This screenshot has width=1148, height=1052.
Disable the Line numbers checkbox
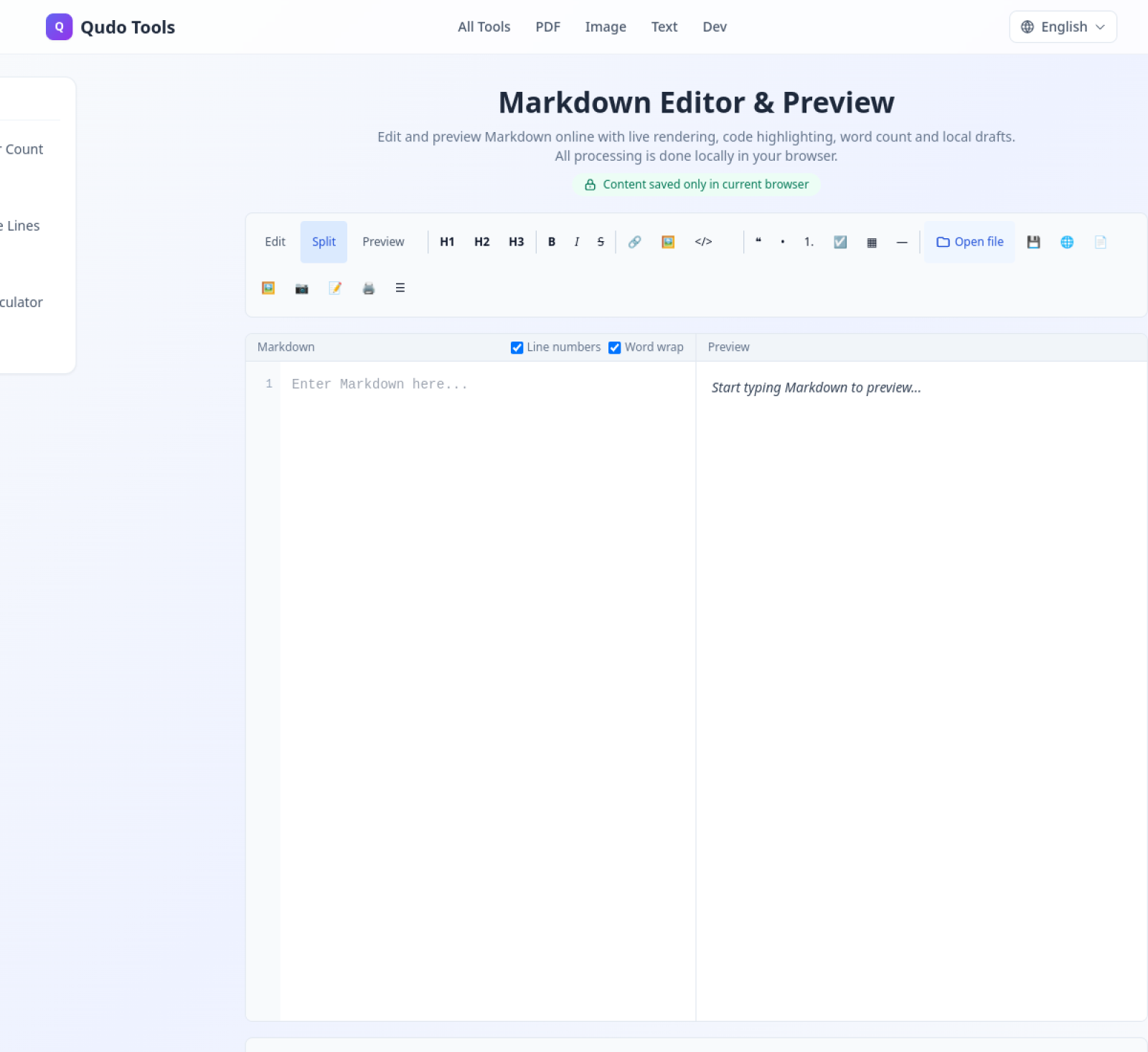[x=517, y=347]
